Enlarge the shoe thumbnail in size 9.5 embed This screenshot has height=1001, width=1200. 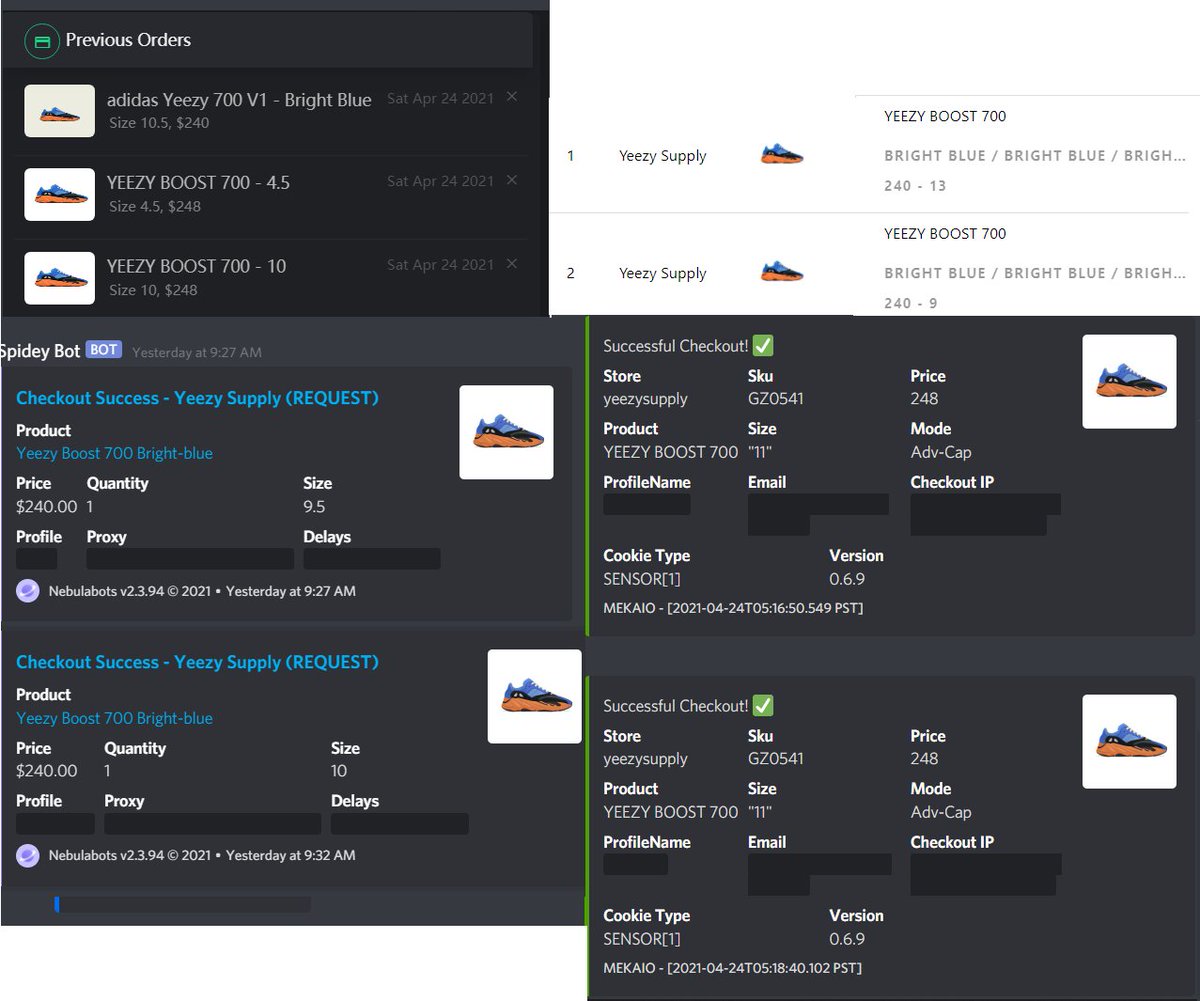[506, 432]
